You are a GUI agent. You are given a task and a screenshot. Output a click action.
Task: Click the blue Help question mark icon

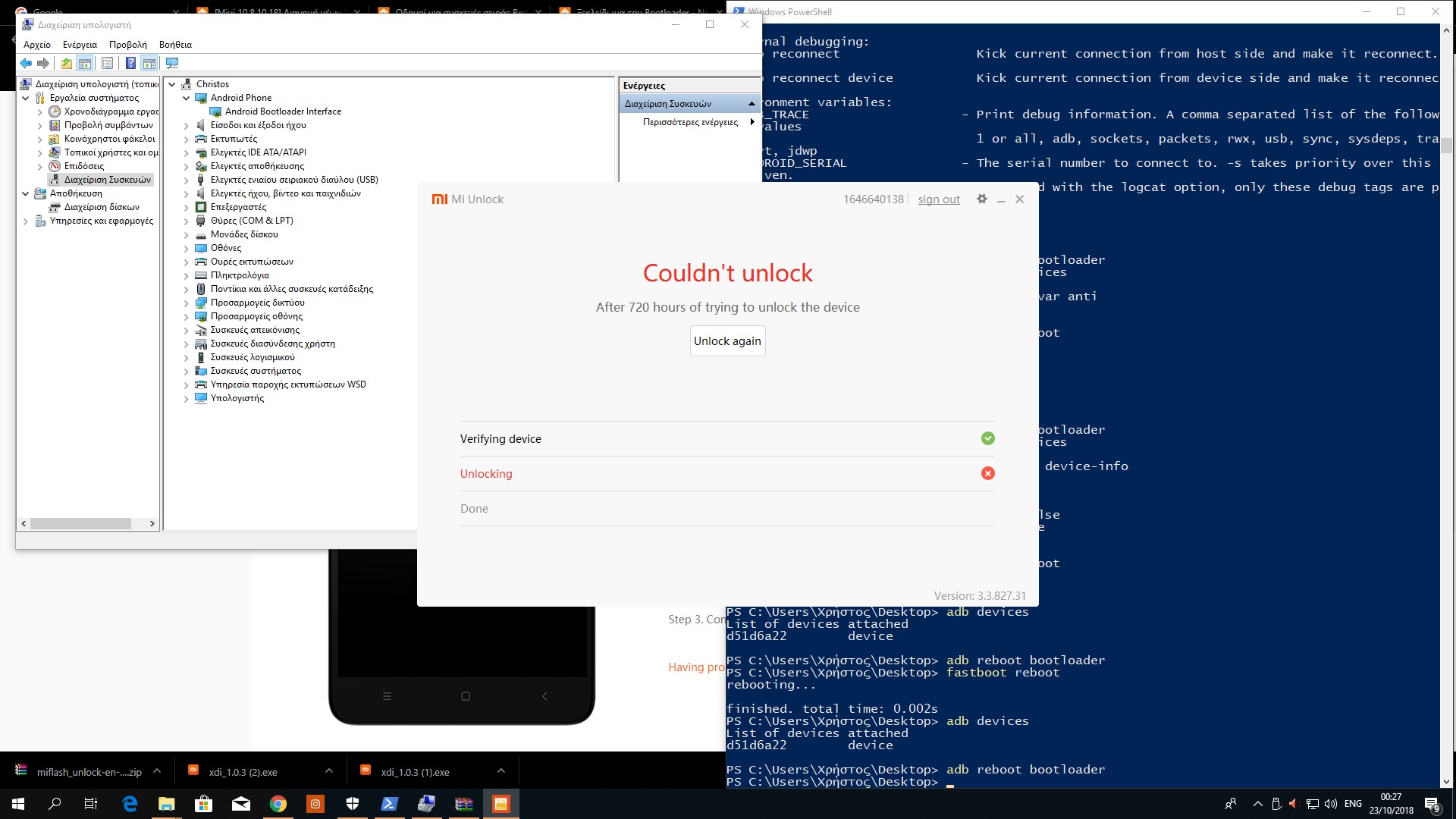click(x=130, y=64)
